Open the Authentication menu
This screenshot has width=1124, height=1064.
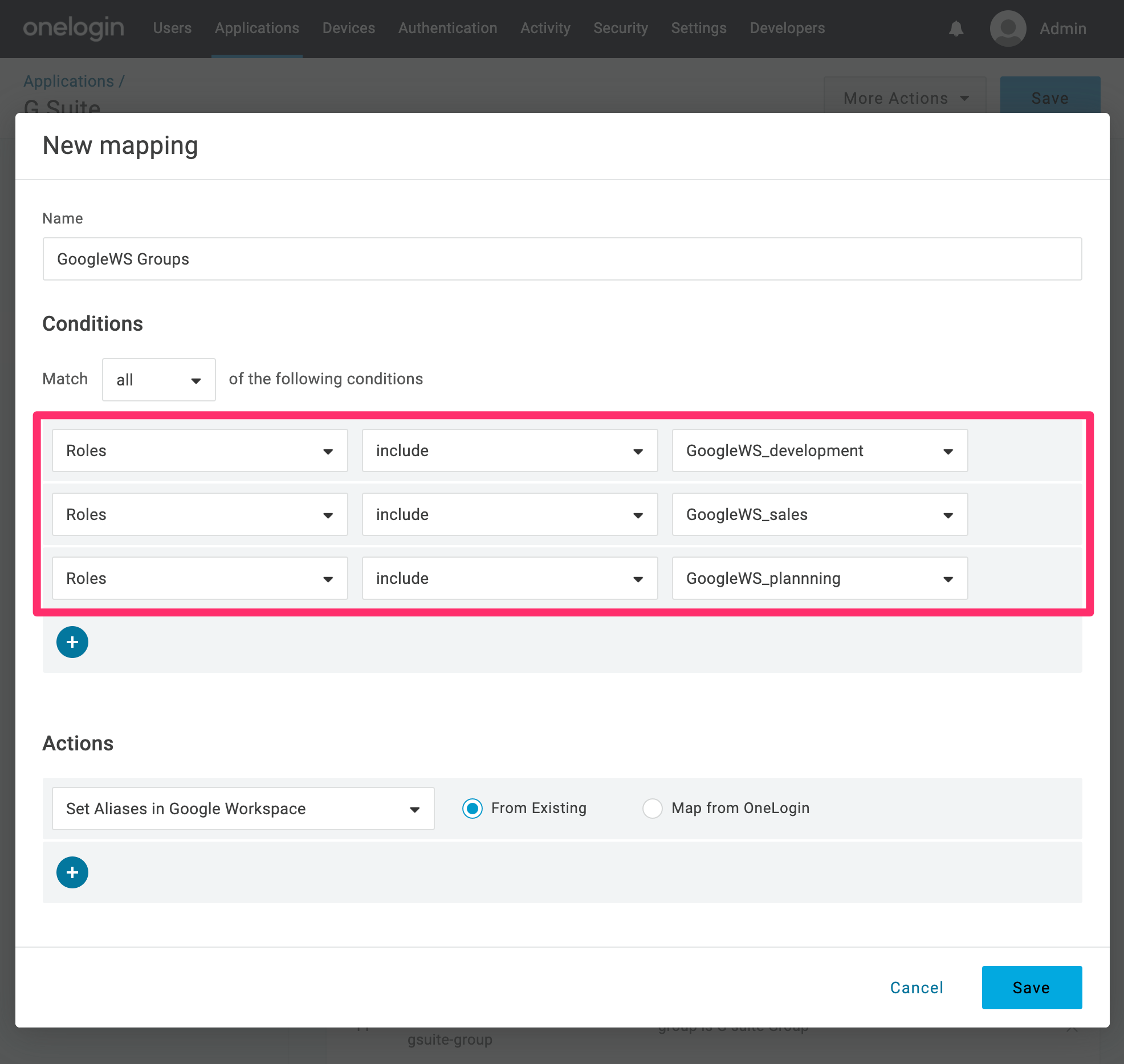point(448,28)
